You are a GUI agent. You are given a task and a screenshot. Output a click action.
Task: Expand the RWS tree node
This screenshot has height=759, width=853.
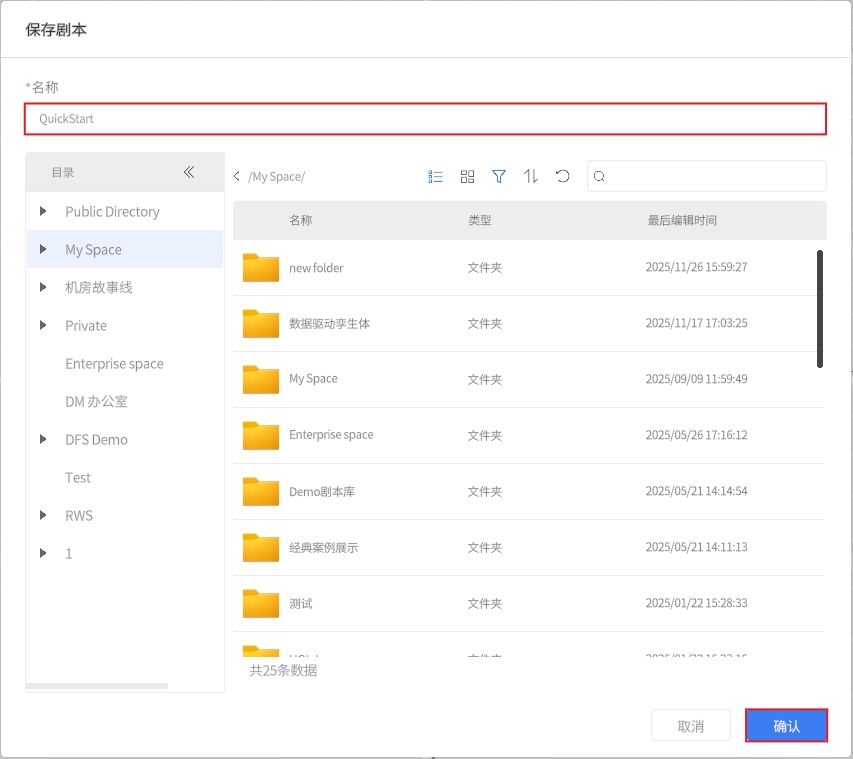tap(43, 515)
